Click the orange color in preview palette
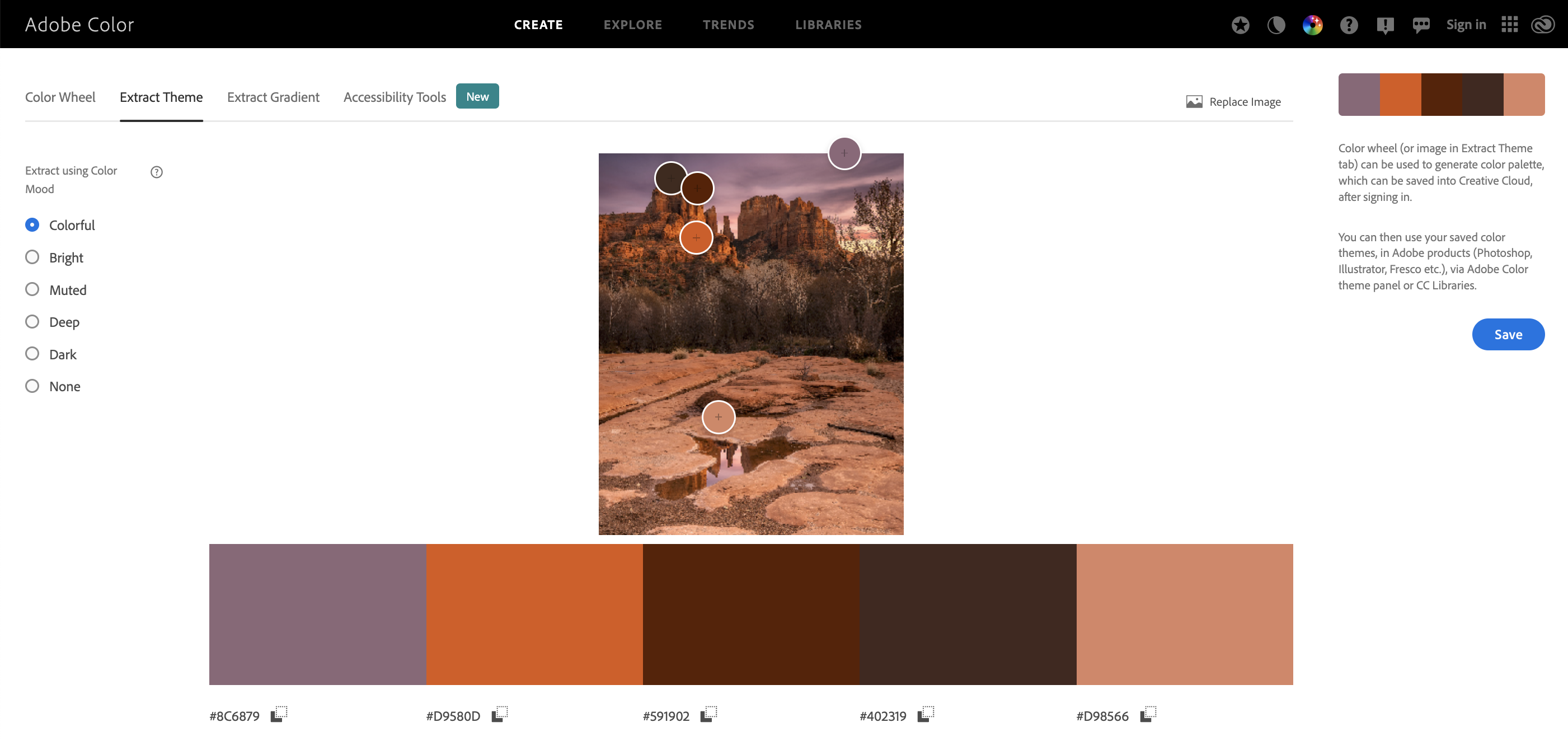Screen dimensions: 1568x741 pos(1400,95)
